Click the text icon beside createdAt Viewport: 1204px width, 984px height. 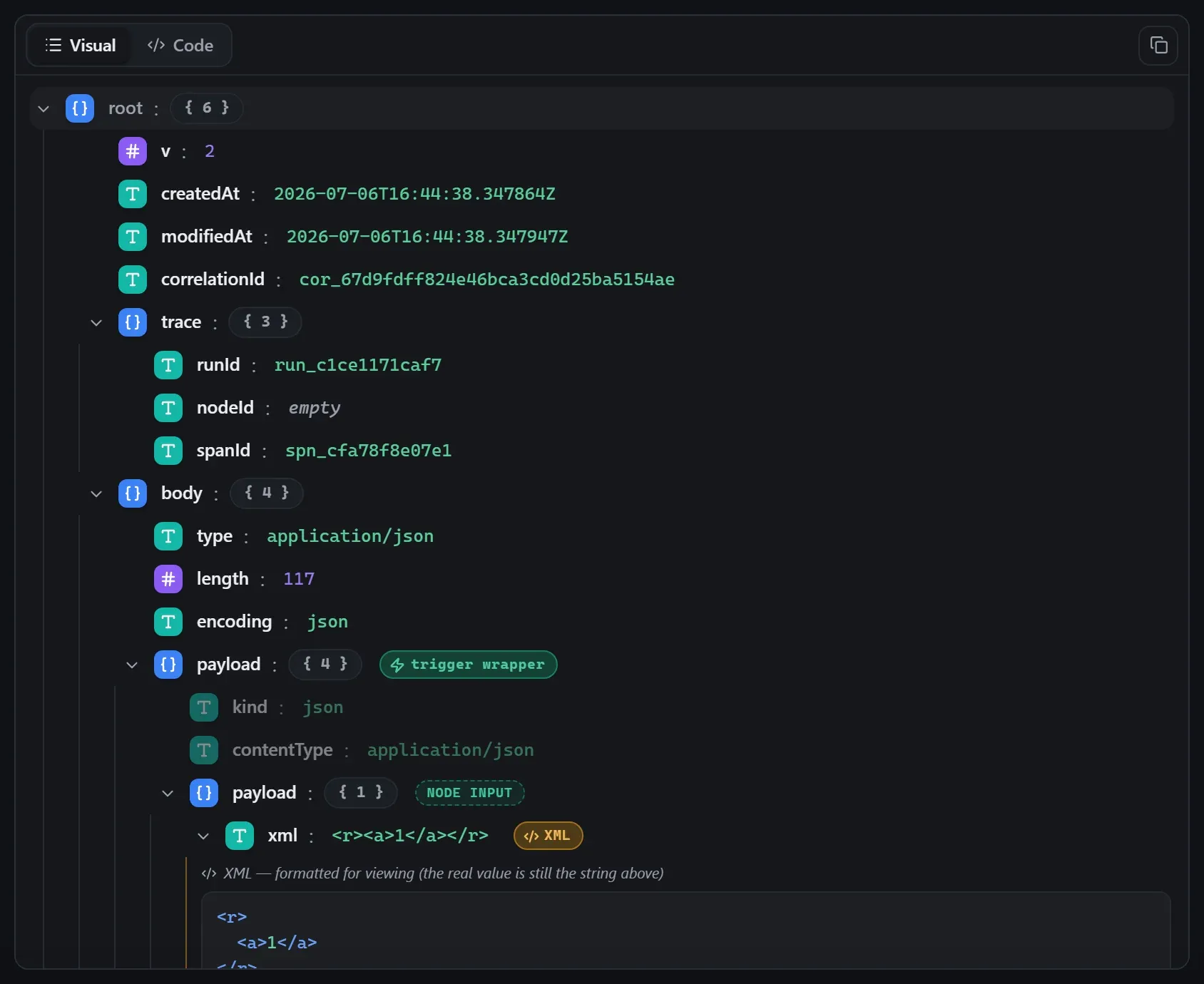[x=133, y=194]
